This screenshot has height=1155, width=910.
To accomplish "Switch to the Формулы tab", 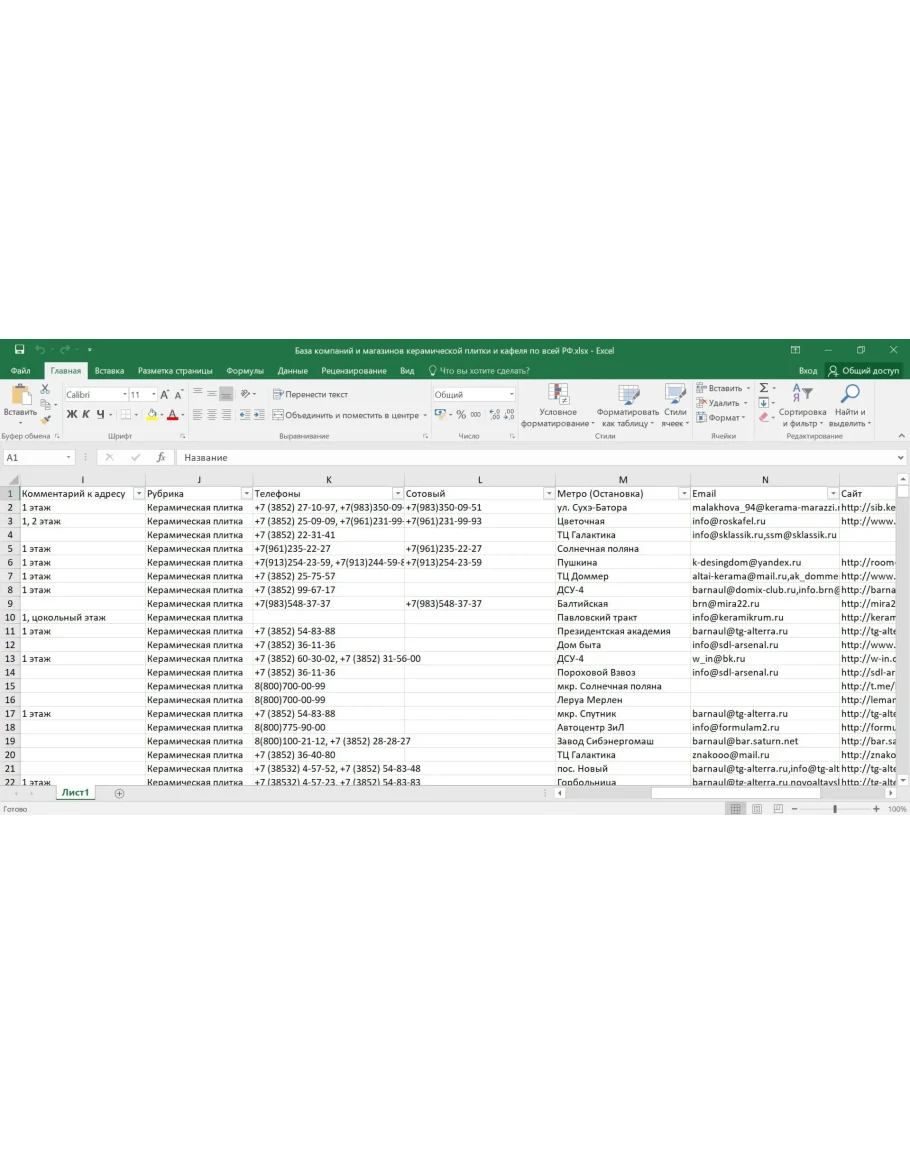I will coord(245,371).
